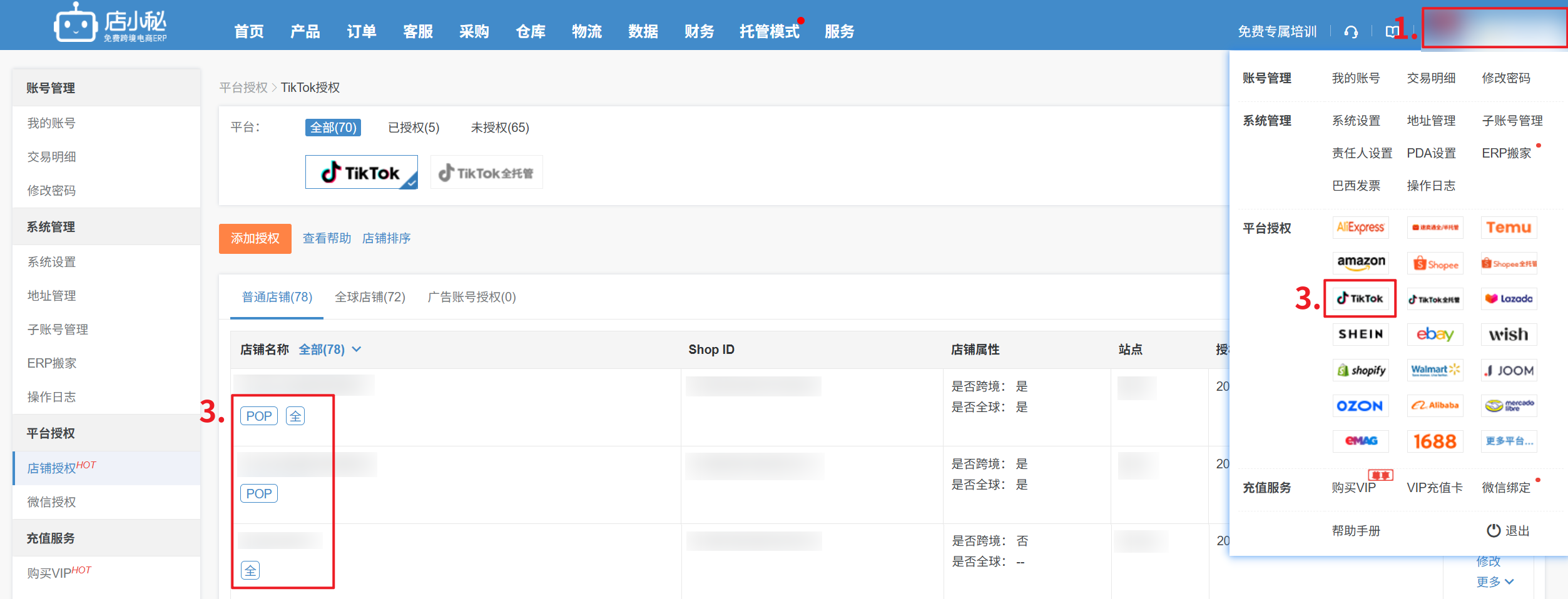Select the 1688 platform logo

click(x=1435, y=441)
